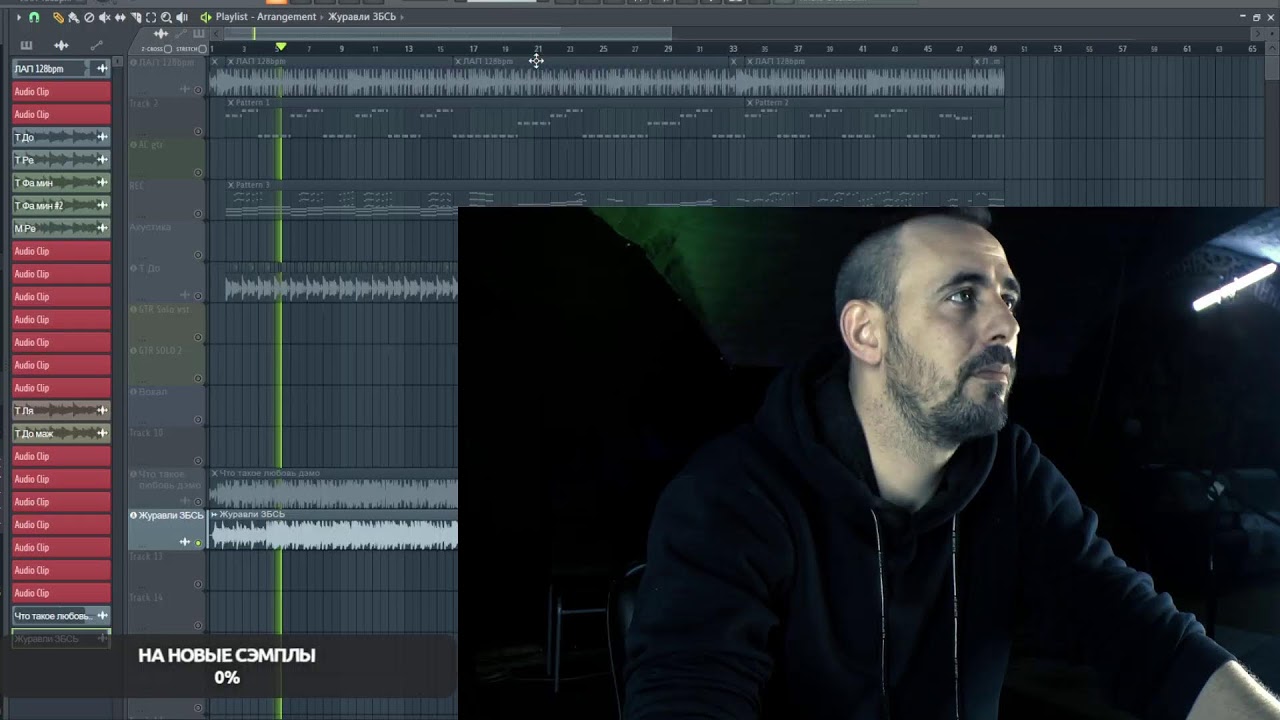Select the Slice tool
The image size is (1280, 720).
[x=136, y=17]
